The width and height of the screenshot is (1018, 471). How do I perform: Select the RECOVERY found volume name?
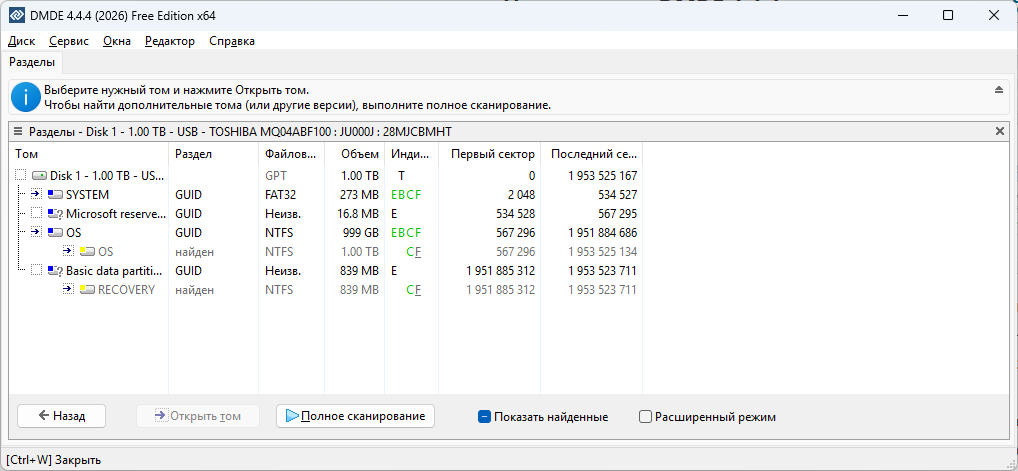126,290
